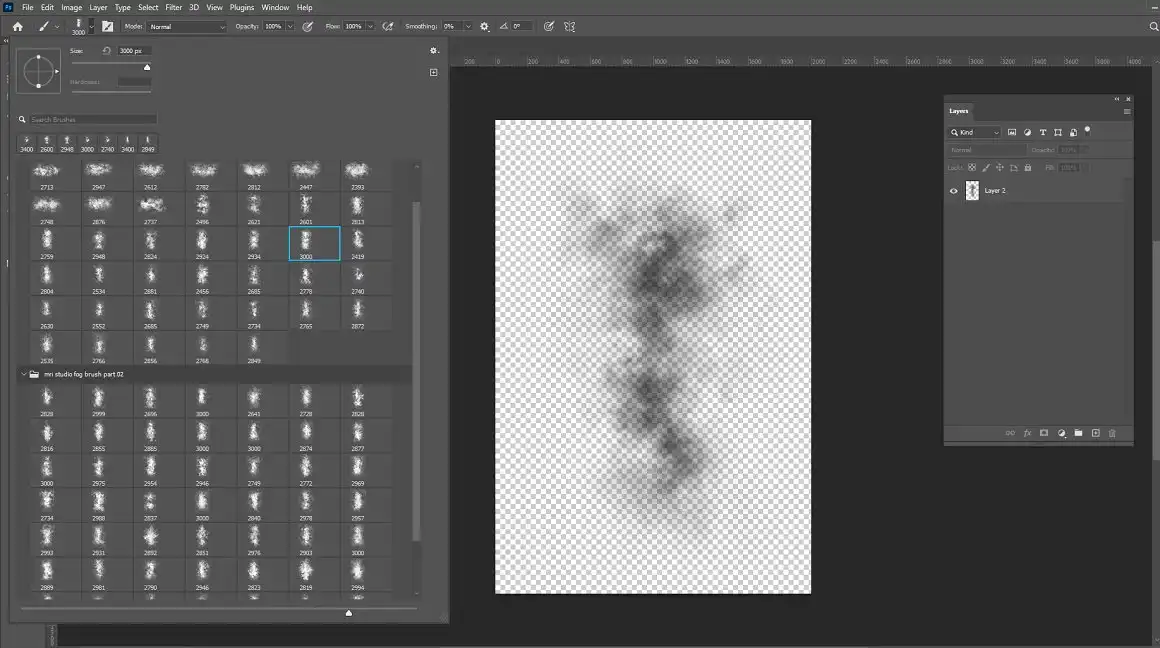The image size is (1160, 648).
Task: Add layer mask icon
Action: tap(1044, 433)
